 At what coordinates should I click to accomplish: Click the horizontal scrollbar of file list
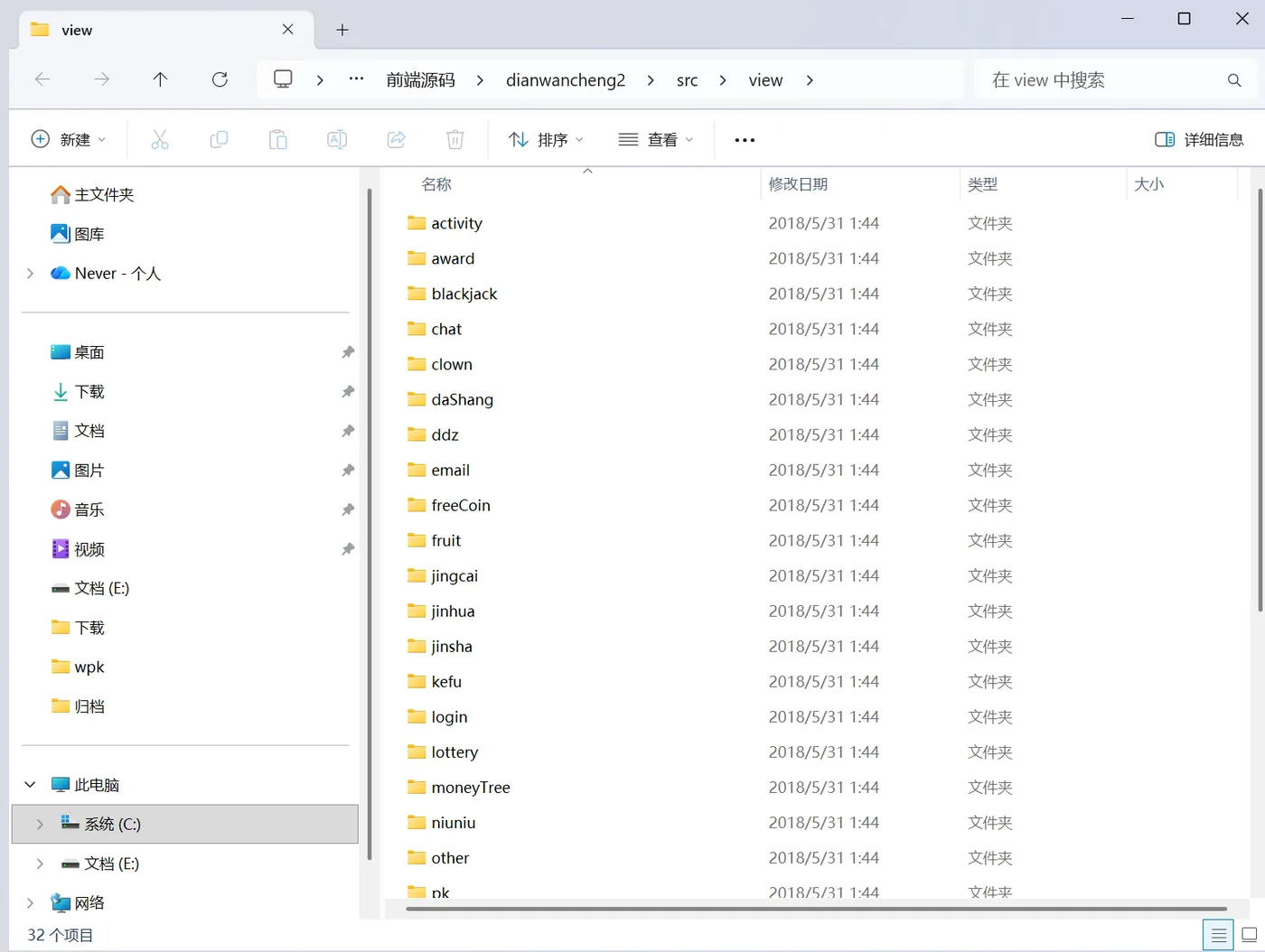[x=816, y=909]
